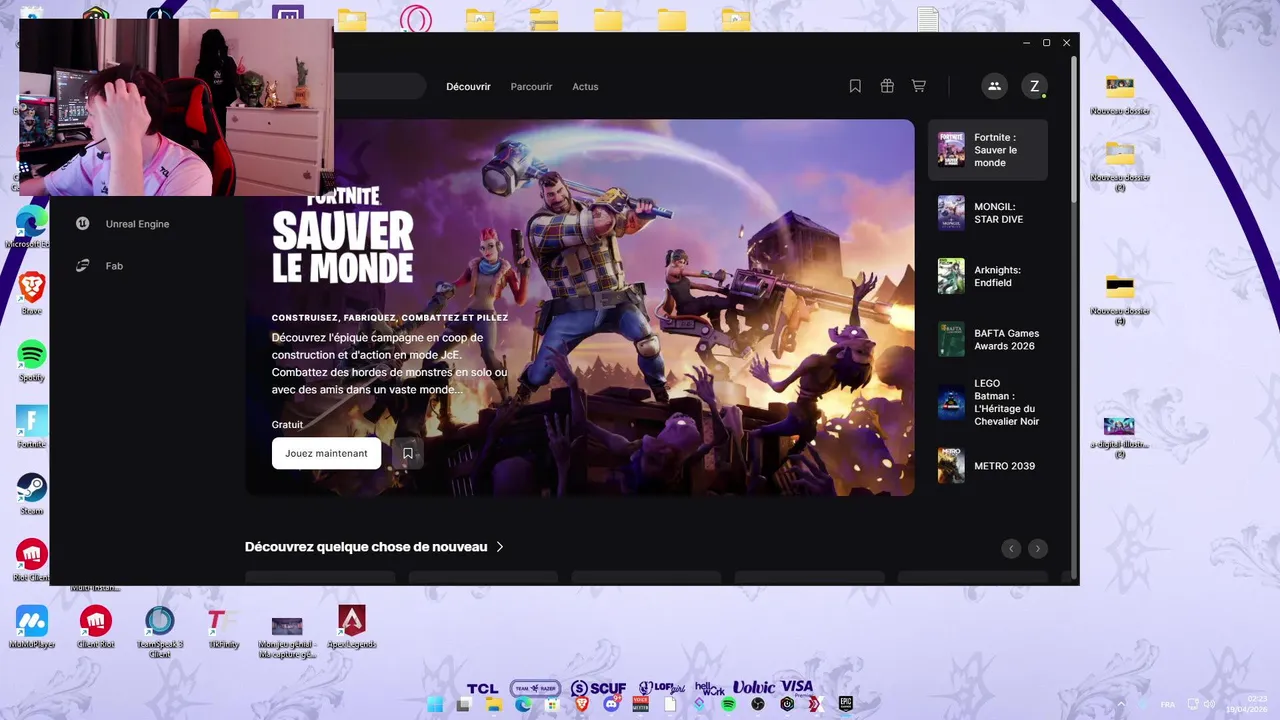Launch Apex Legends desktop shortcut

coord(351,627)
